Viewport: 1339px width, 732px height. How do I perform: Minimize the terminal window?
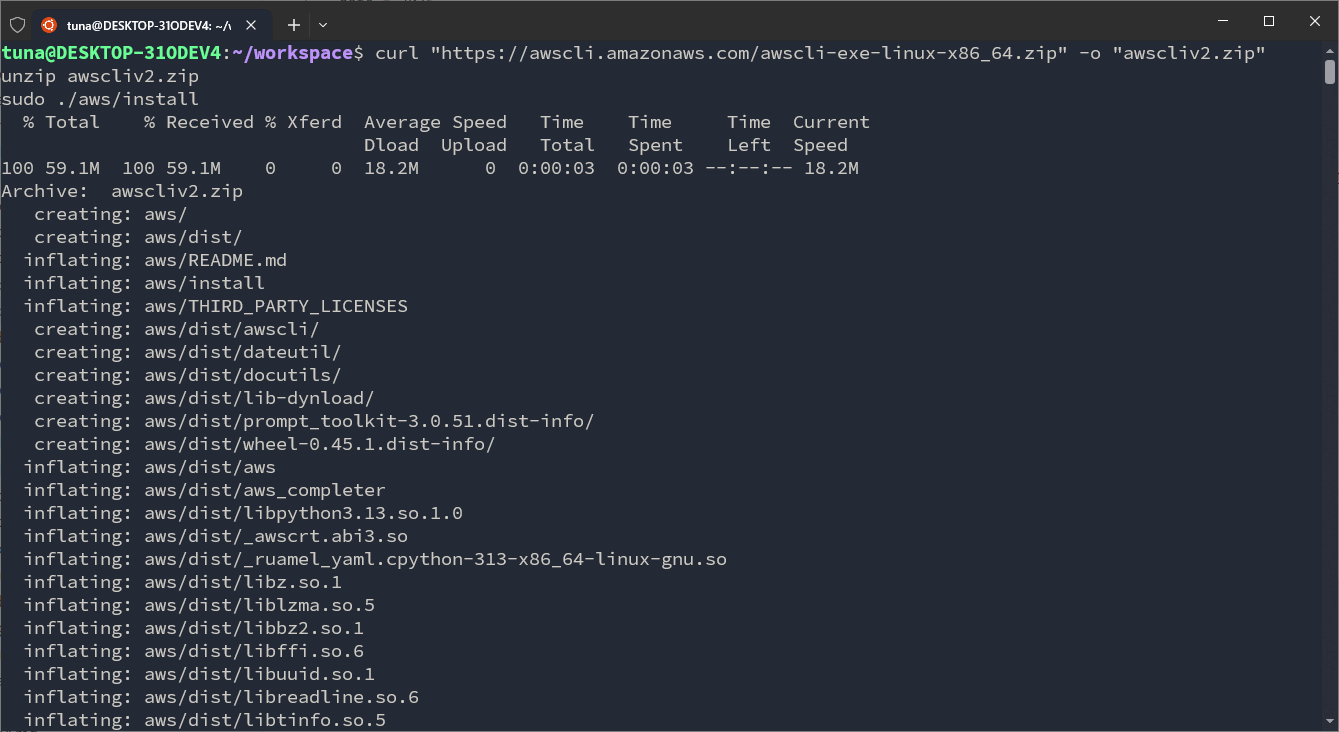[x=1223, y=21]
